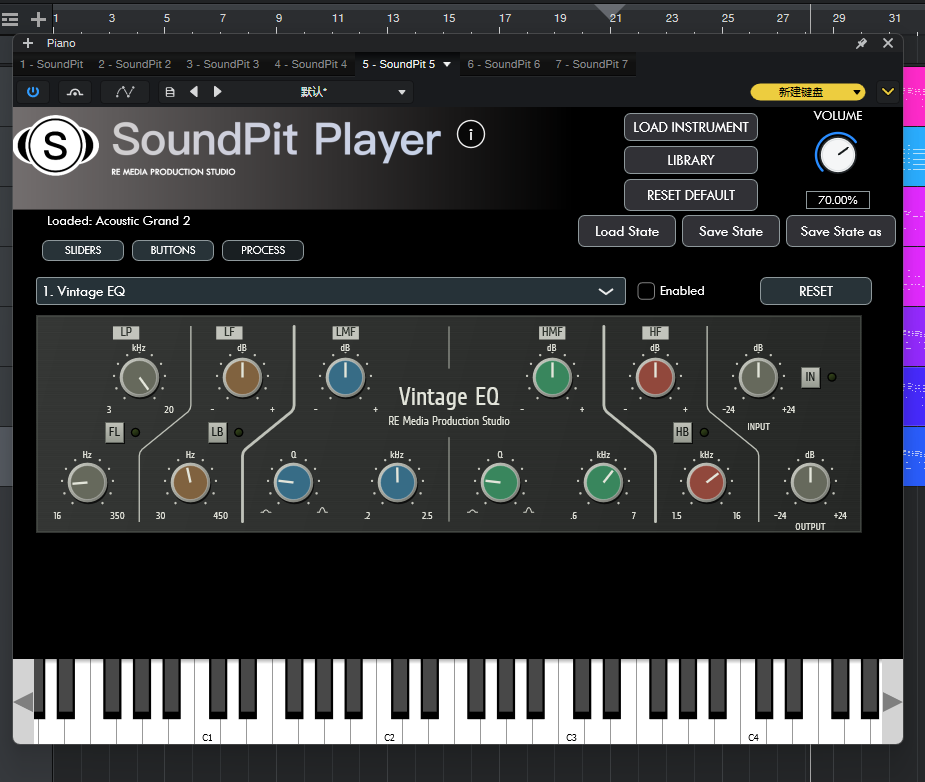925x782 pixels.
Task: Open the automation curve icon
Action: click(x=125, y=92)
